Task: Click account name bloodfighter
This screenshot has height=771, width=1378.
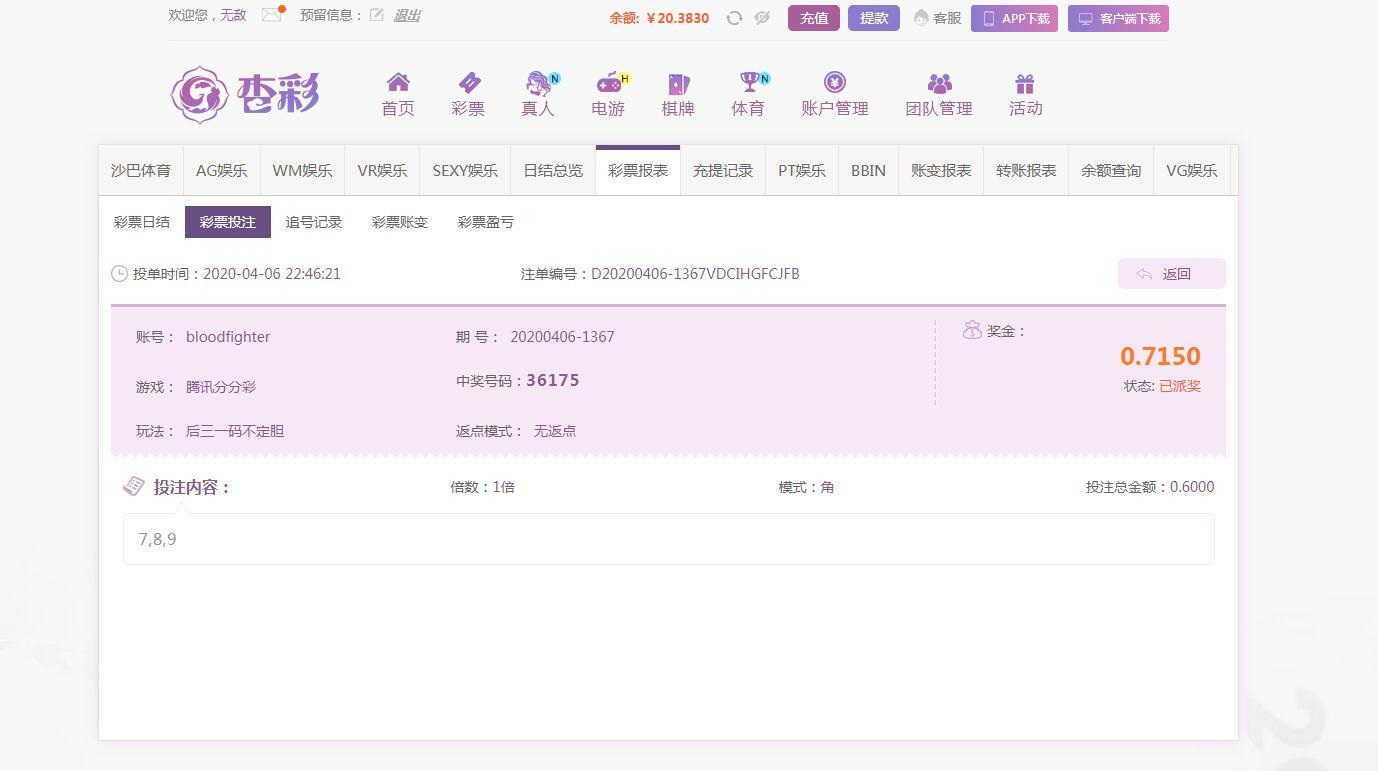Action: 228,337
